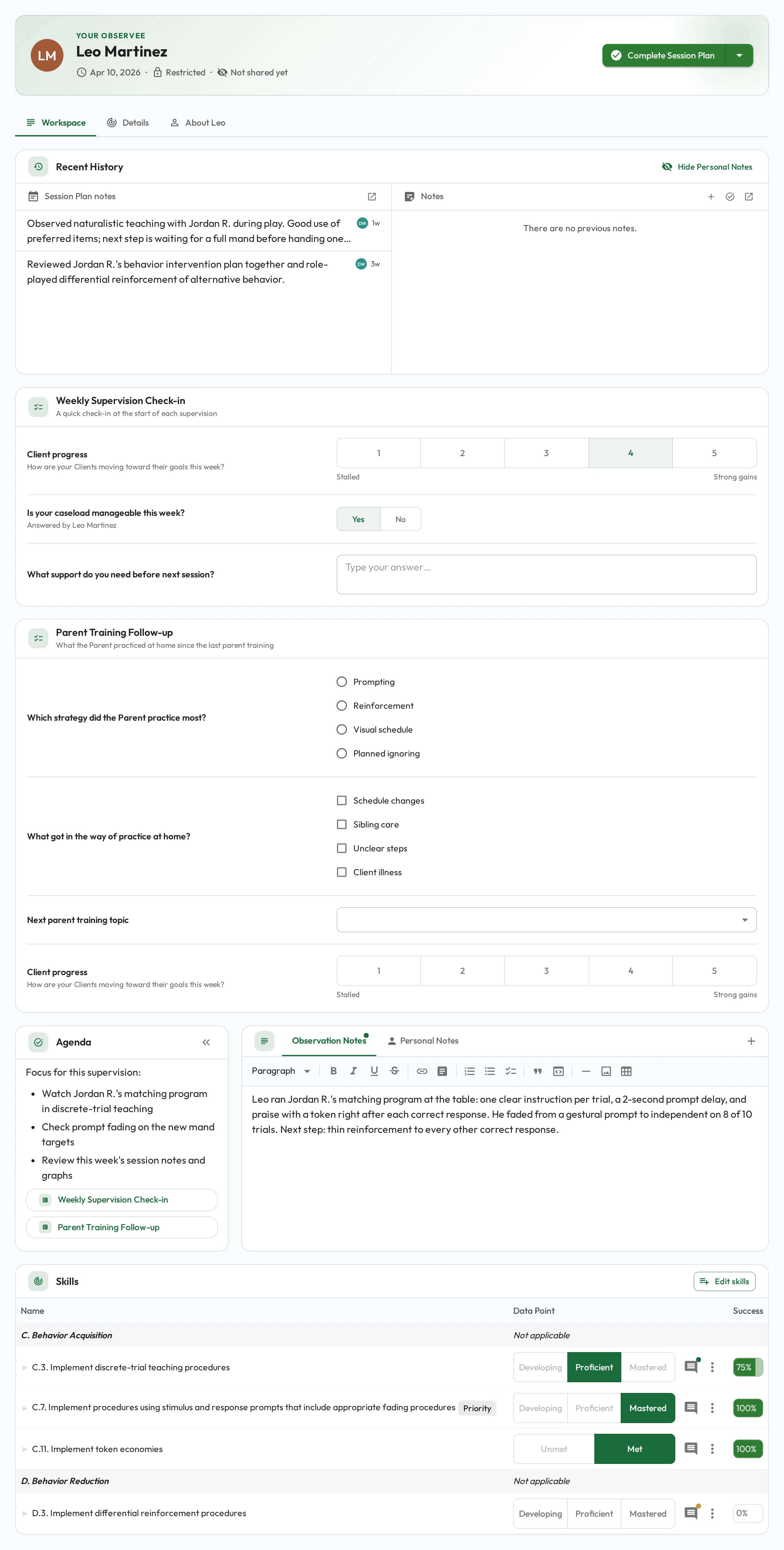Insert a numbered list in the editor
Image resolution: width=784 pixels, height=1550 pixels.
click(470, 1071)
